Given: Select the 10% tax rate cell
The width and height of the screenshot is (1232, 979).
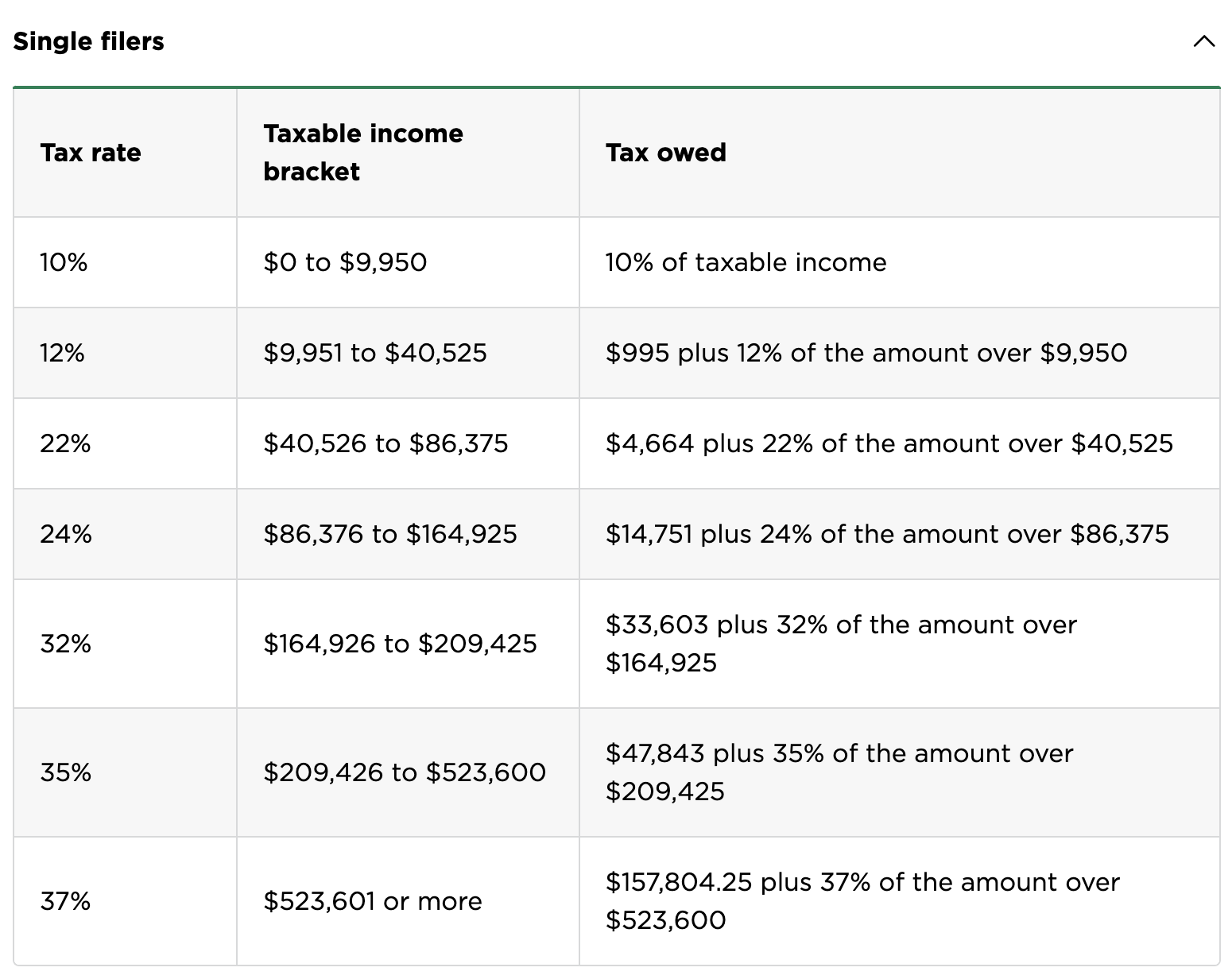Looking at the screenshot, I should pos(62,261).
